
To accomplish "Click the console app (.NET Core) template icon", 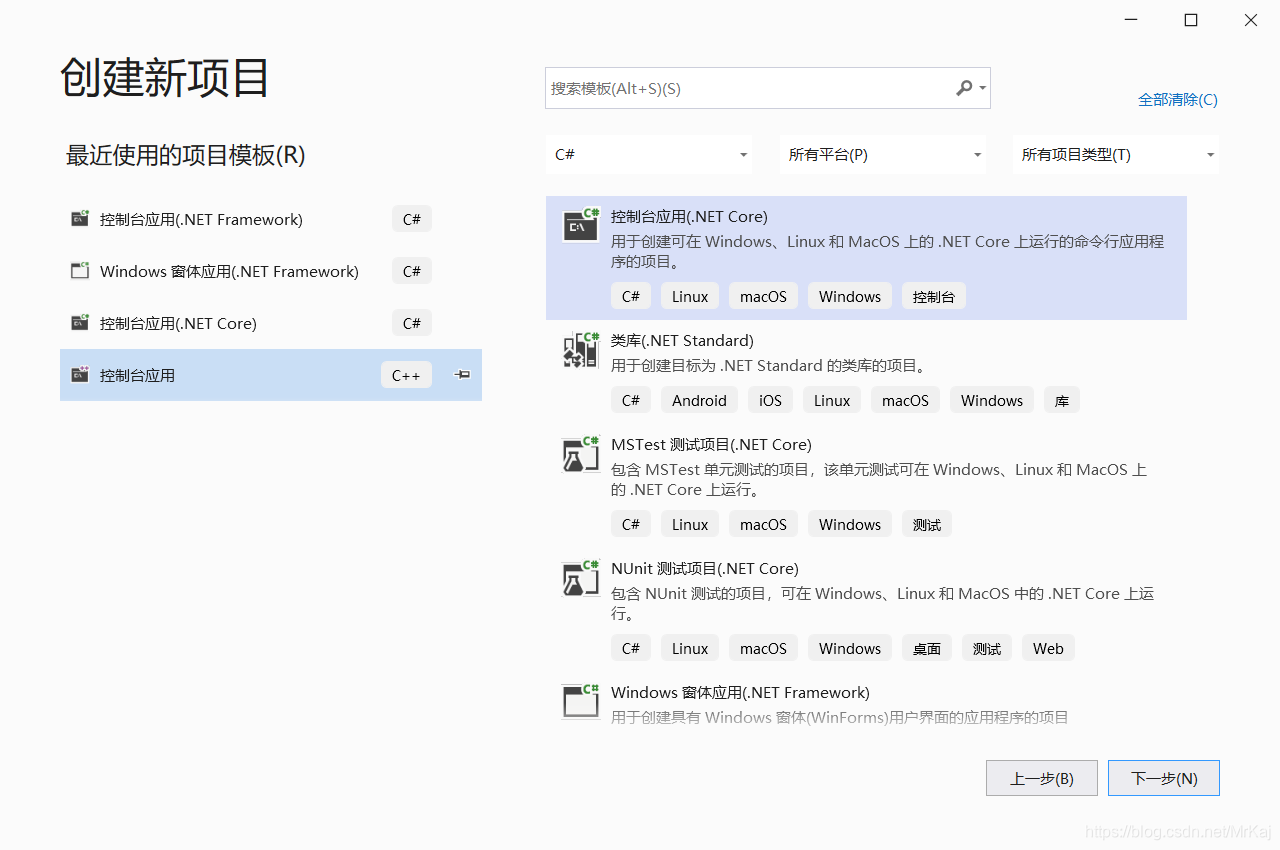I will point(580,225).
